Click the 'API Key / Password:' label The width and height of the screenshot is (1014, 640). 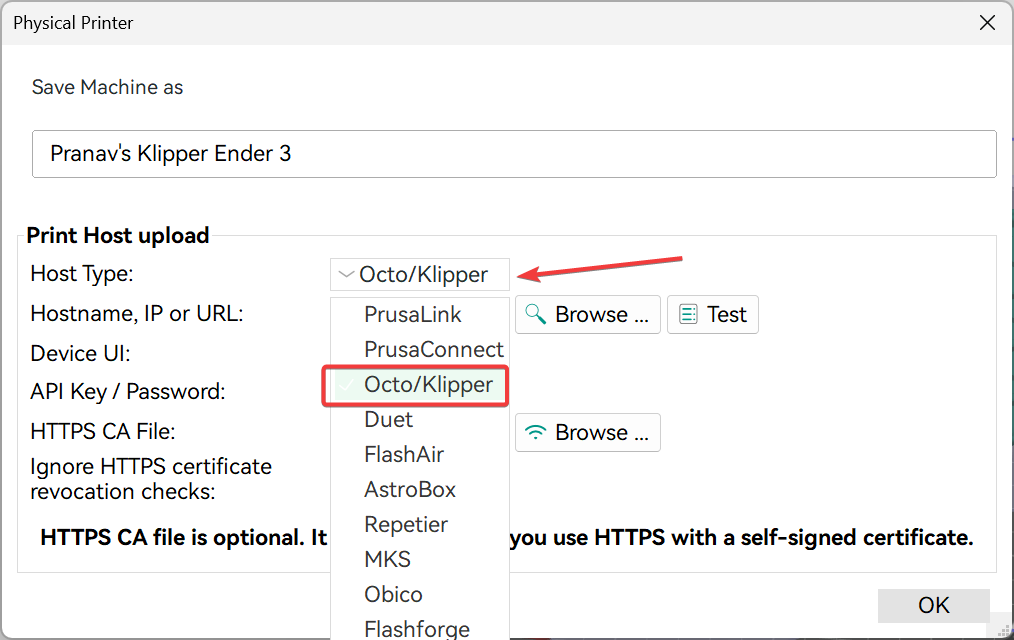[128, 392]
